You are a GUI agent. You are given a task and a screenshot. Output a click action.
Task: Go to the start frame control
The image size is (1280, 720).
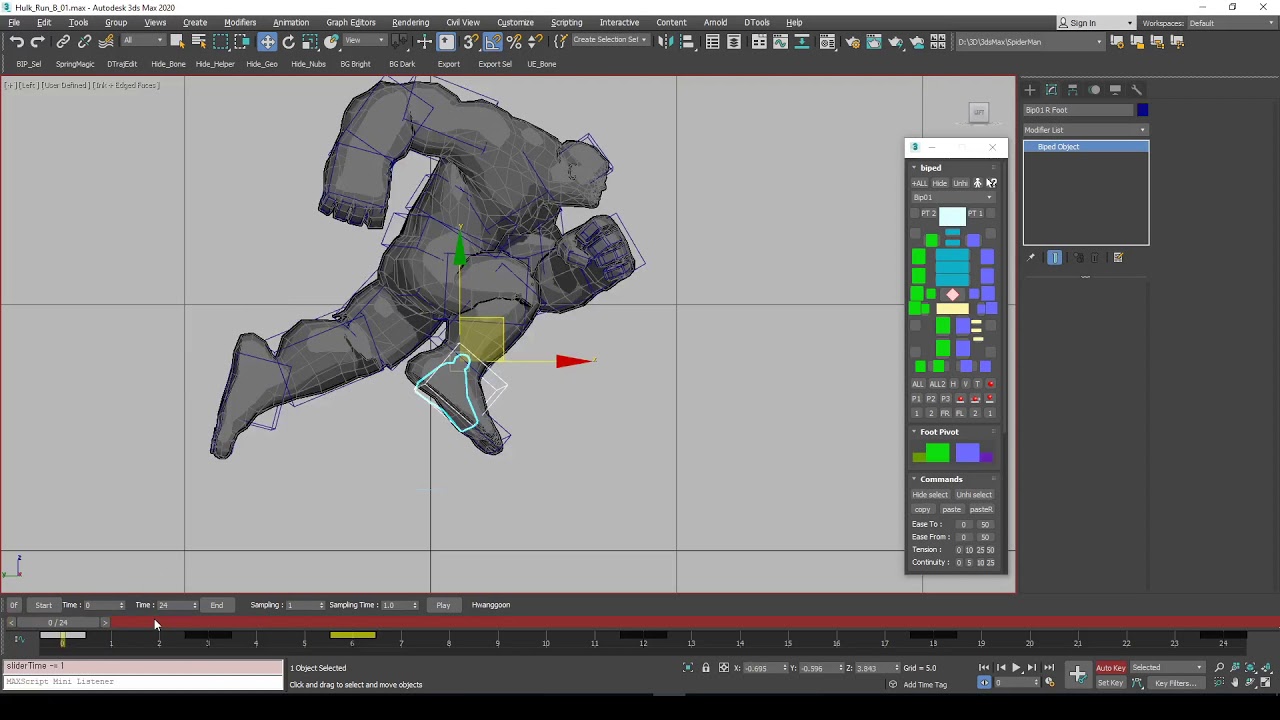[984, 668]
